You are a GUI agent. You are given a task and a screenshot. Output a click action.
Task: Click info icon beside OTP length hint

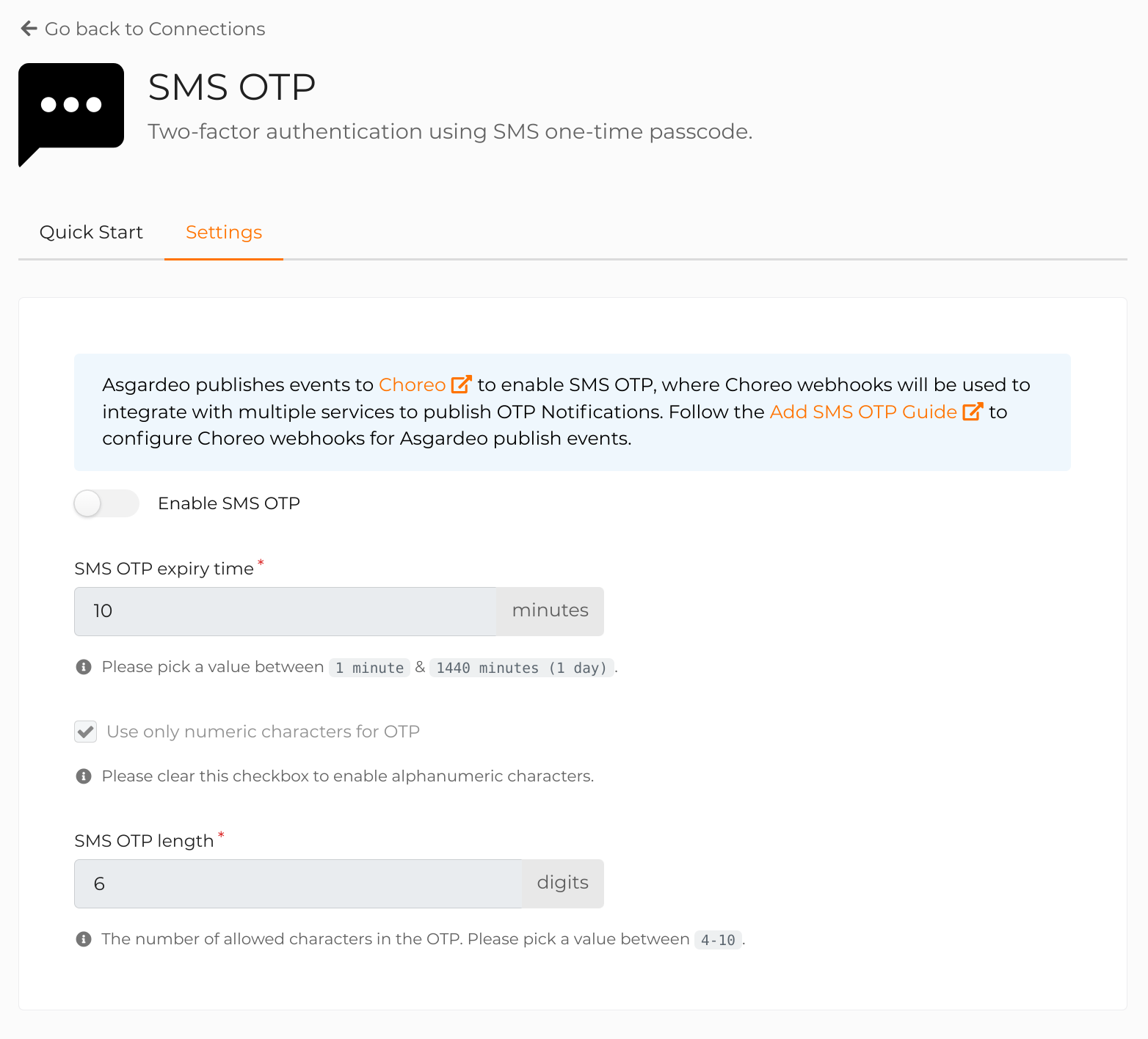[84, 939]
